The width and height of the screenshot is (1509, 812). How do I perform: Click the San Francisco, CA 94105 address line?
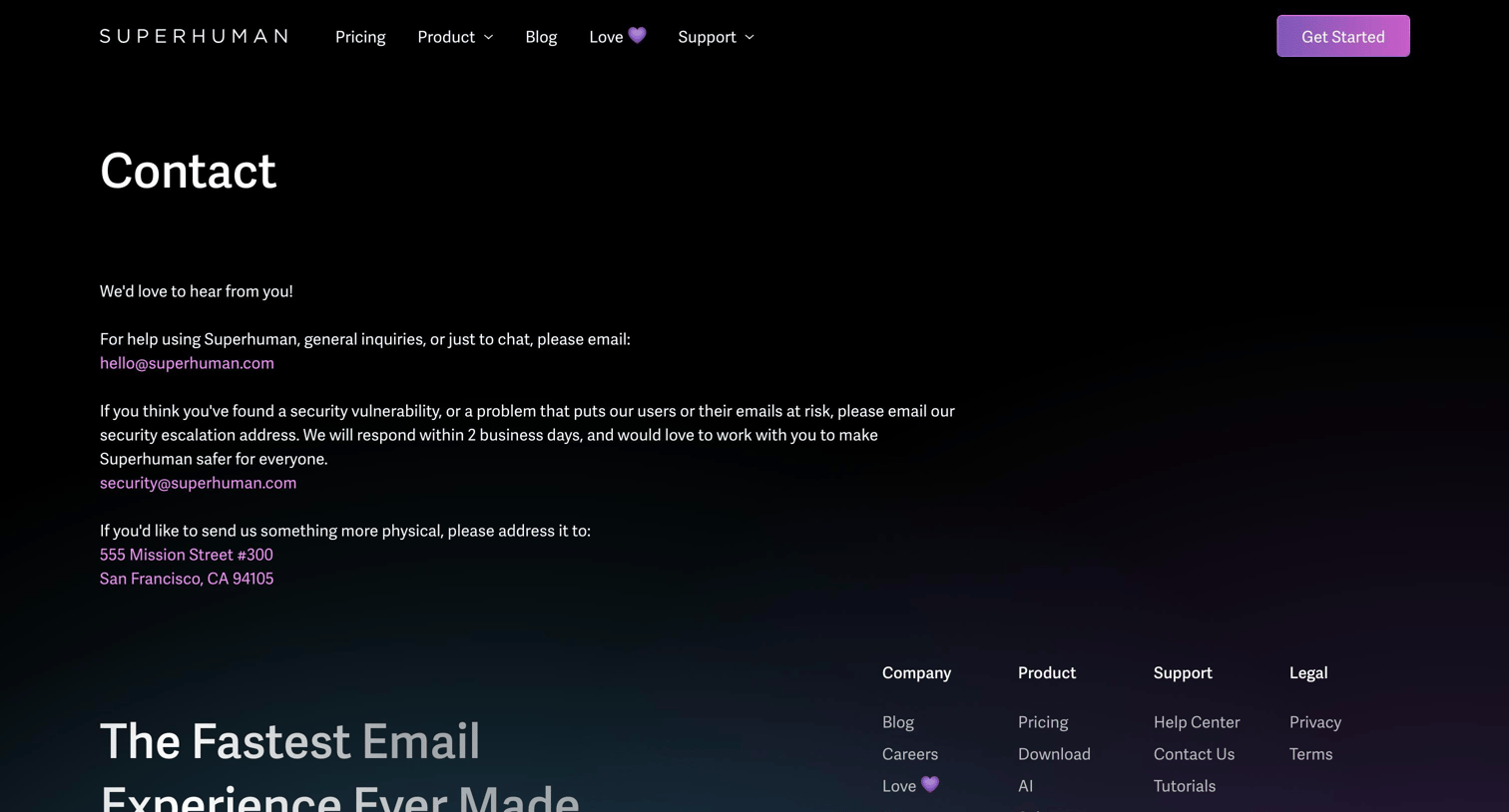[x=187, y=579]
